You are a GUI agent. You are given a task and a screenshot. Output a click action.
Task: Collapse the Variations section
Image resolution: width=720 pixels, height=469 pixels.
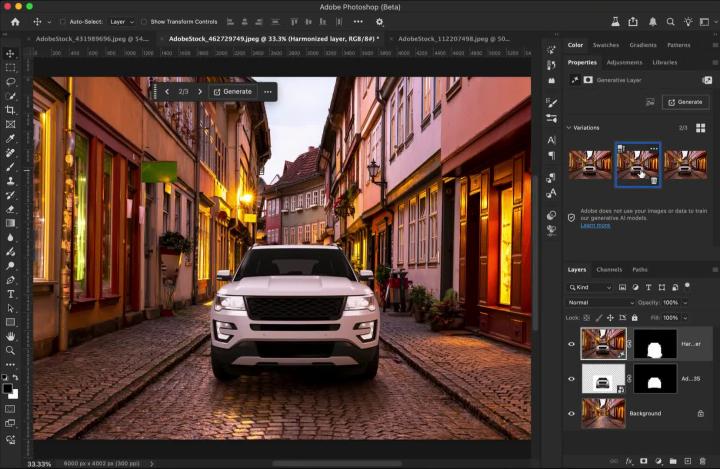pyautogui.click(x=569, y=128)
